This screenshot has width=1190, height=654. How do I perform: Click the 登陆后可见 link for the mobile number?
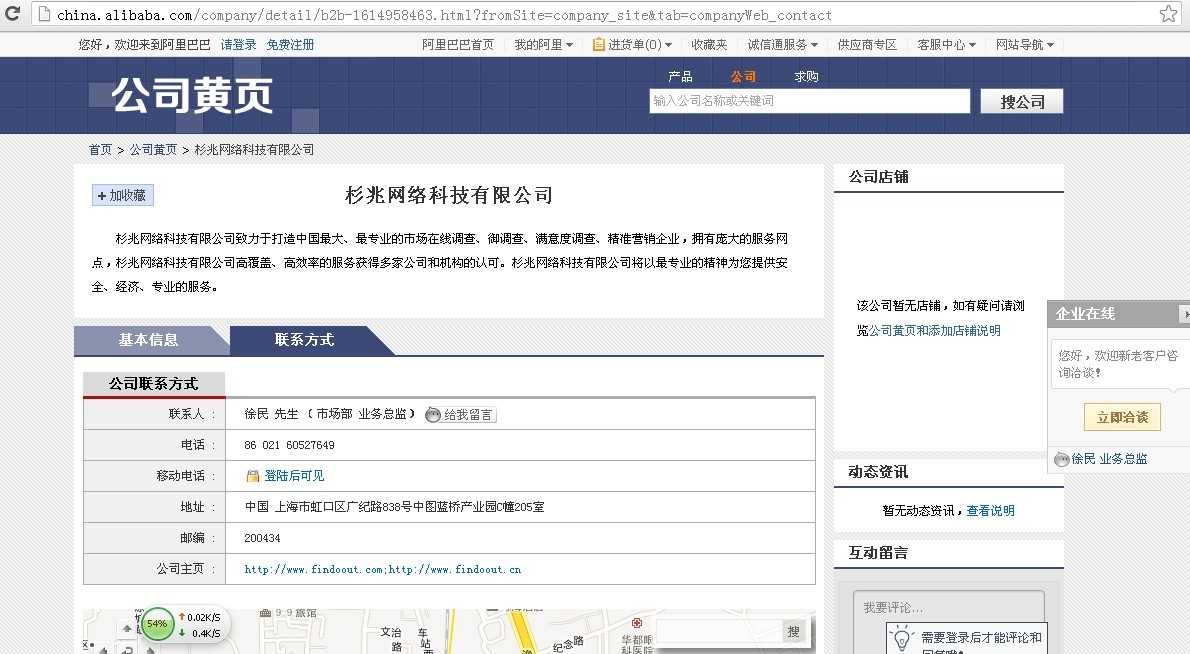[294, 476]
